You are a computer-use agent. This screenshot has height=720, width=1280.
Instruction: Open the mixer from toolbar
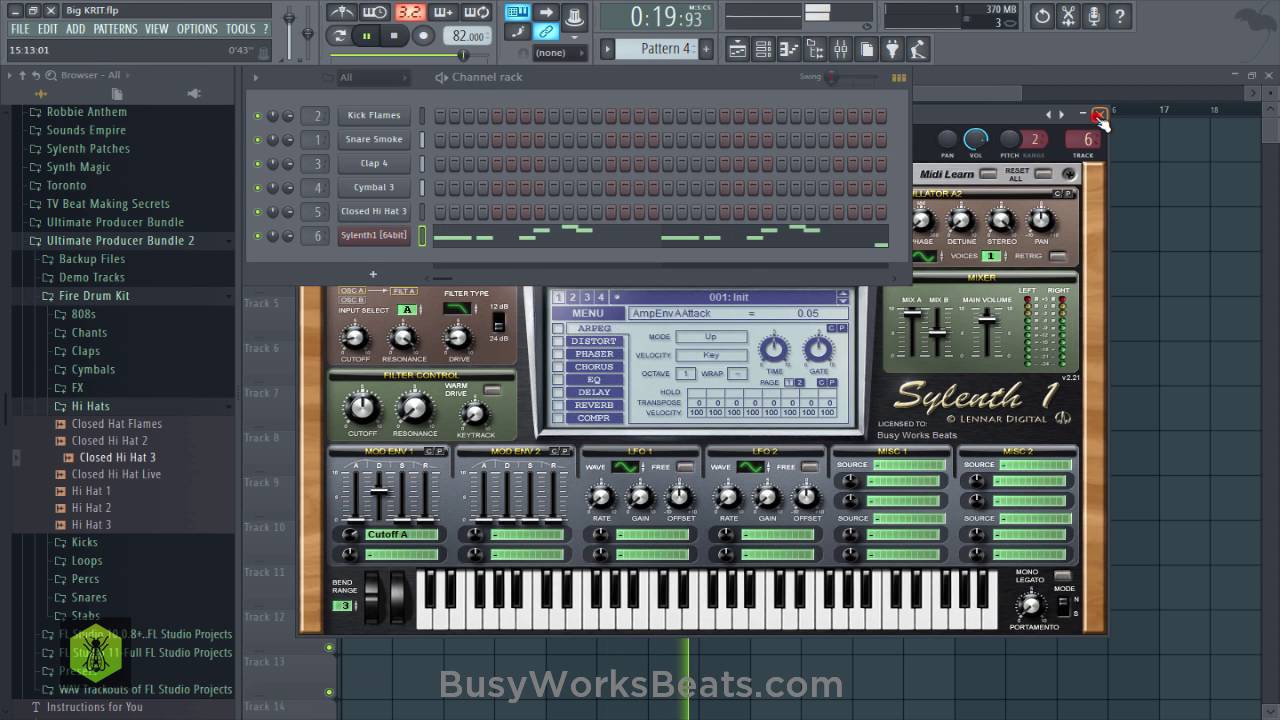click(x=841, y=49)
